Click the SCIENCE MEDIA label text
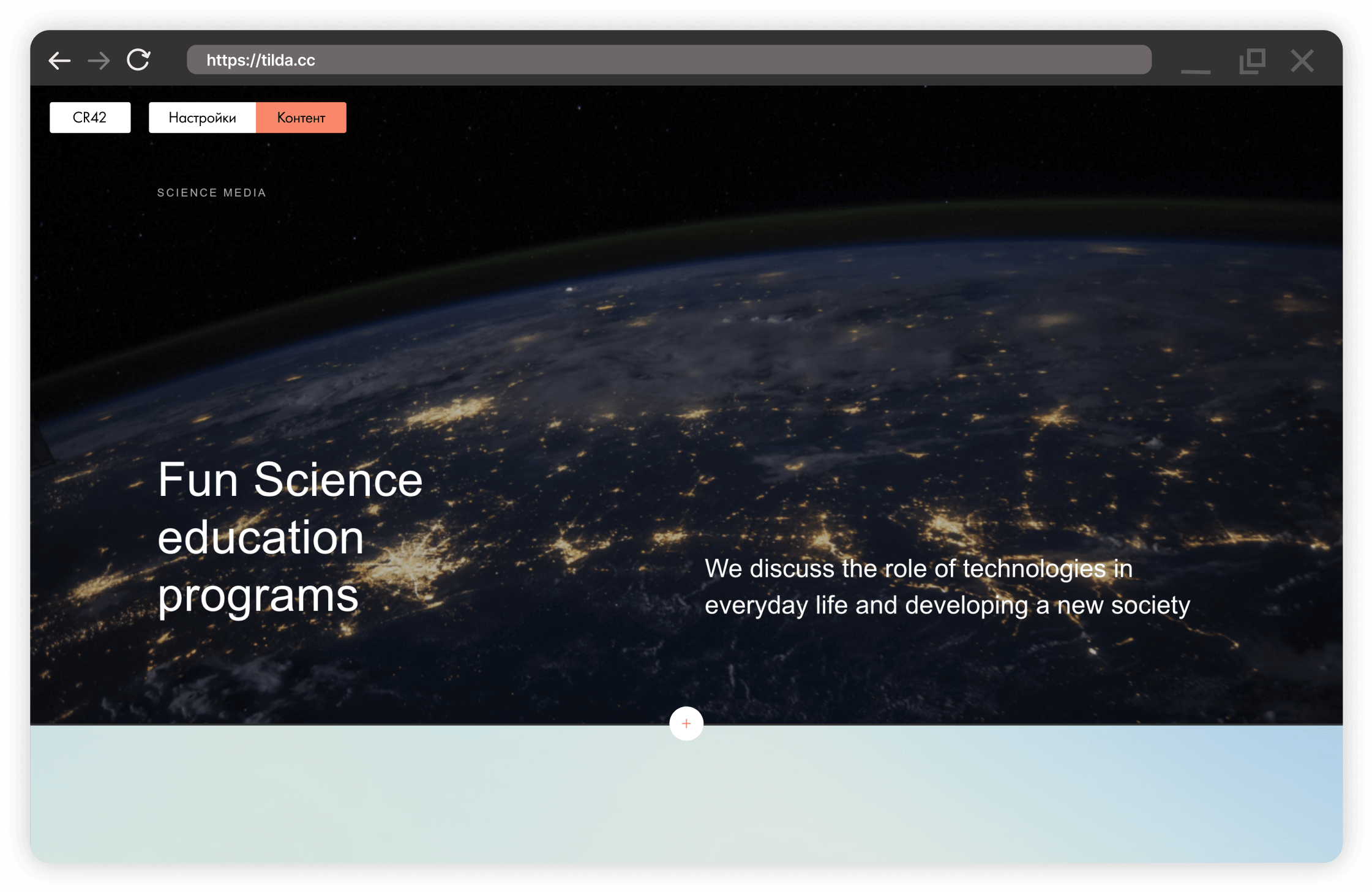 [x=211, y=193]
